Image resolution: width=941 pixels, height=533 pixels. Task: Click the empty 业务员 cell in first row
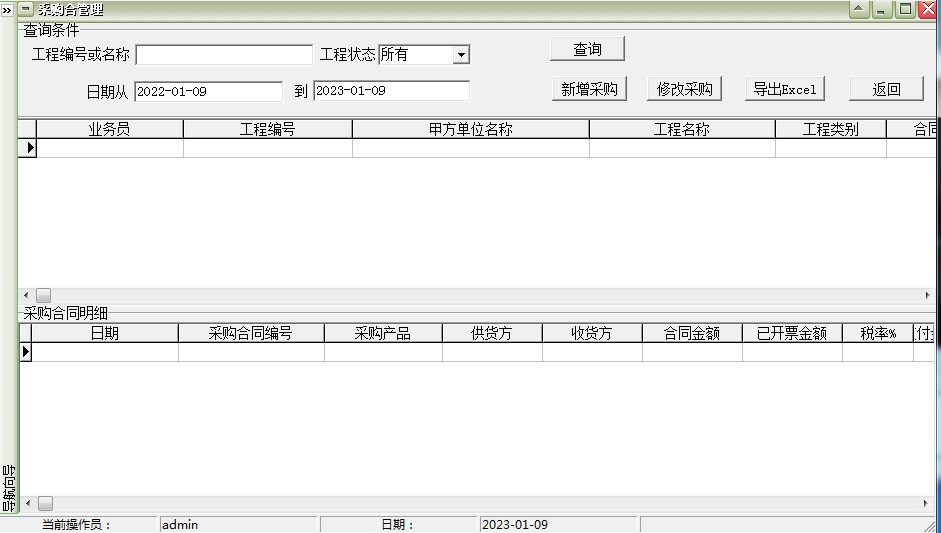pos(110,148)
